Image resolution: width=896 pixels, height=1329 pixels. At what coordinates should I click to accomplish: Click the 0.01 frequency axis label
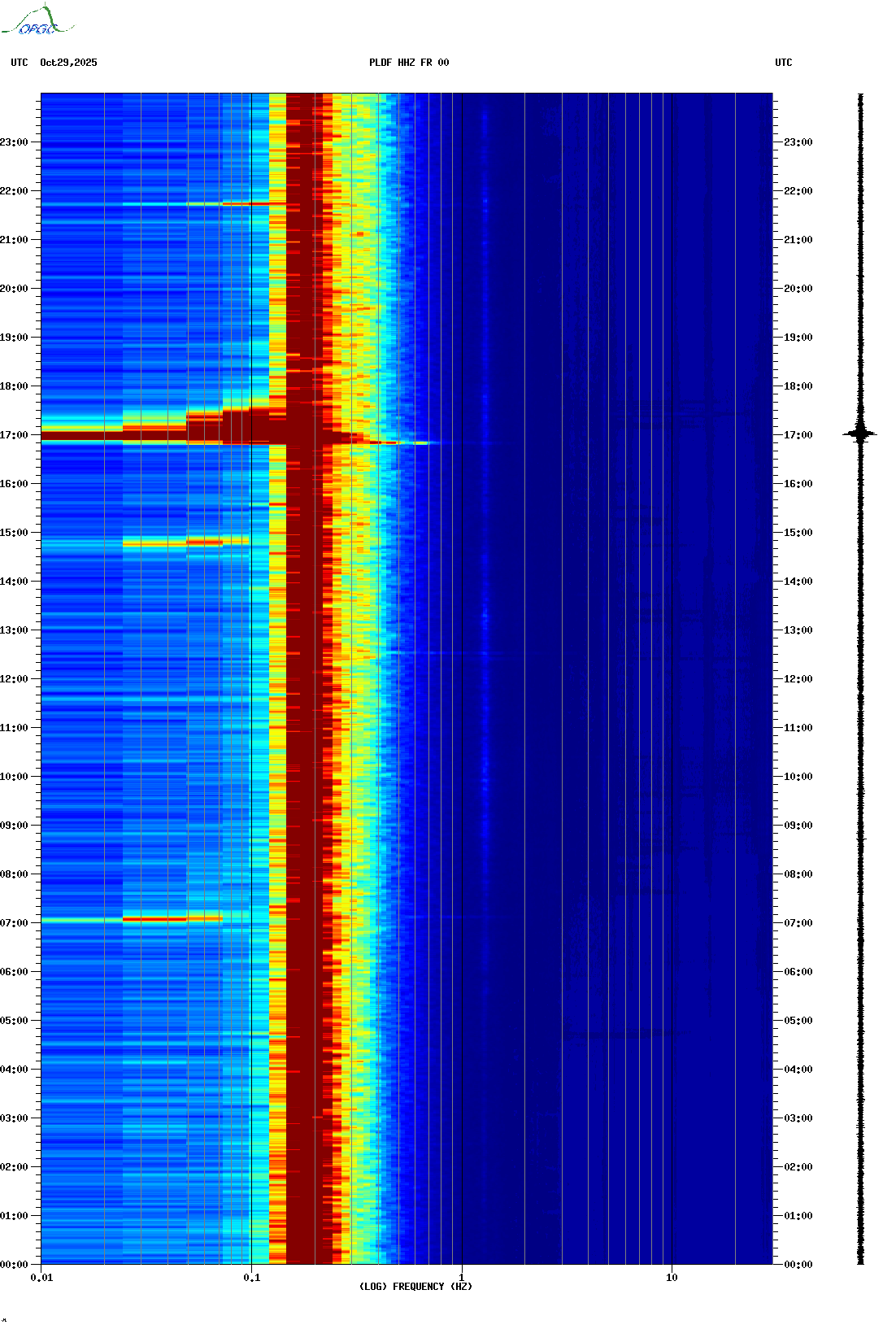click(x=41, y=1278)
